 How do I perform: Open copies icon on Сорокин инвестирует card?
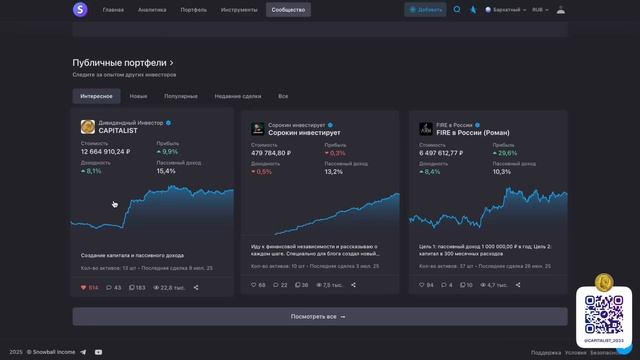[x=298, y=285]
